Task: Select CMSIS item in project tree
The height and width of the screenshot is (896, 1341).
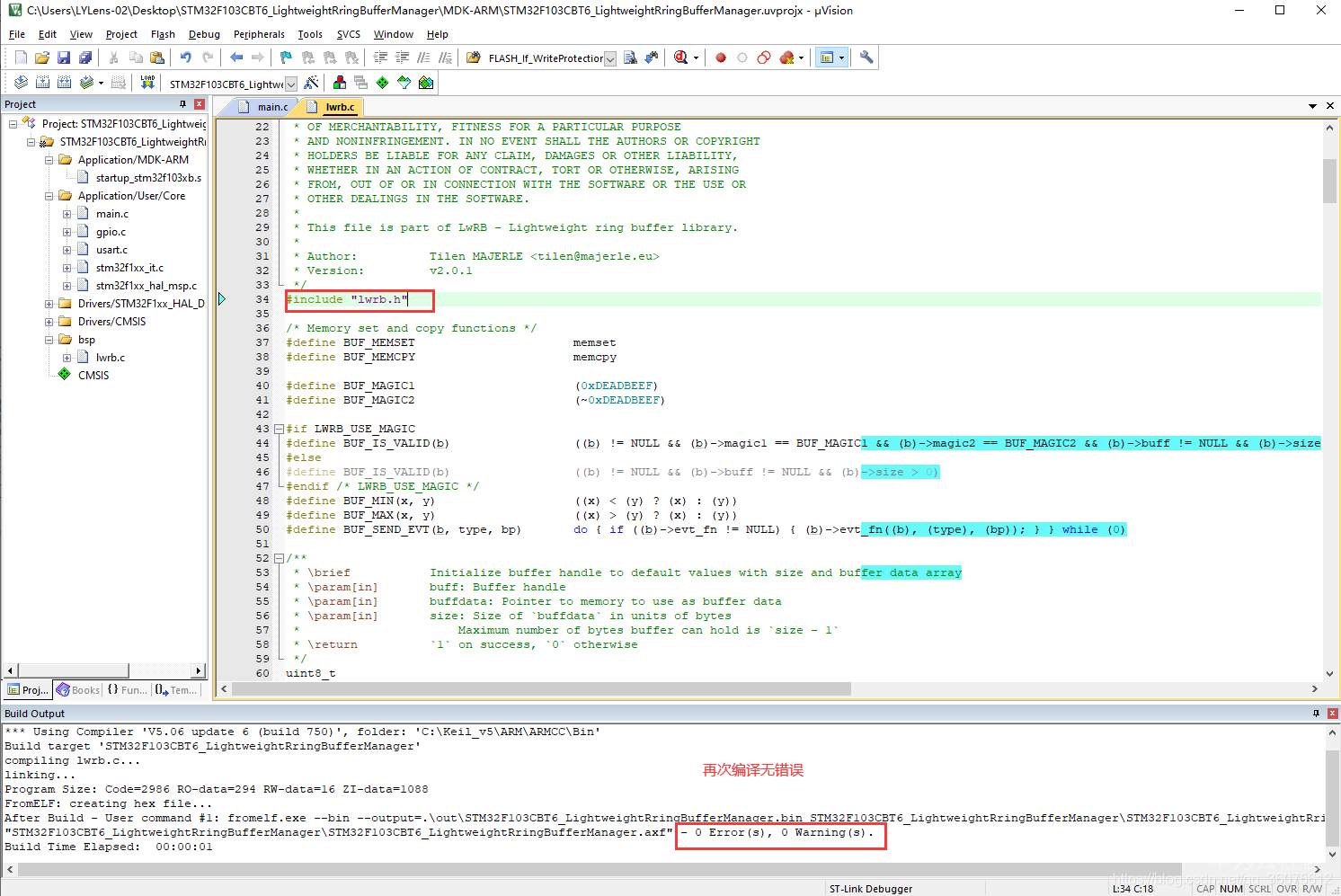Action: click(84, 376)
